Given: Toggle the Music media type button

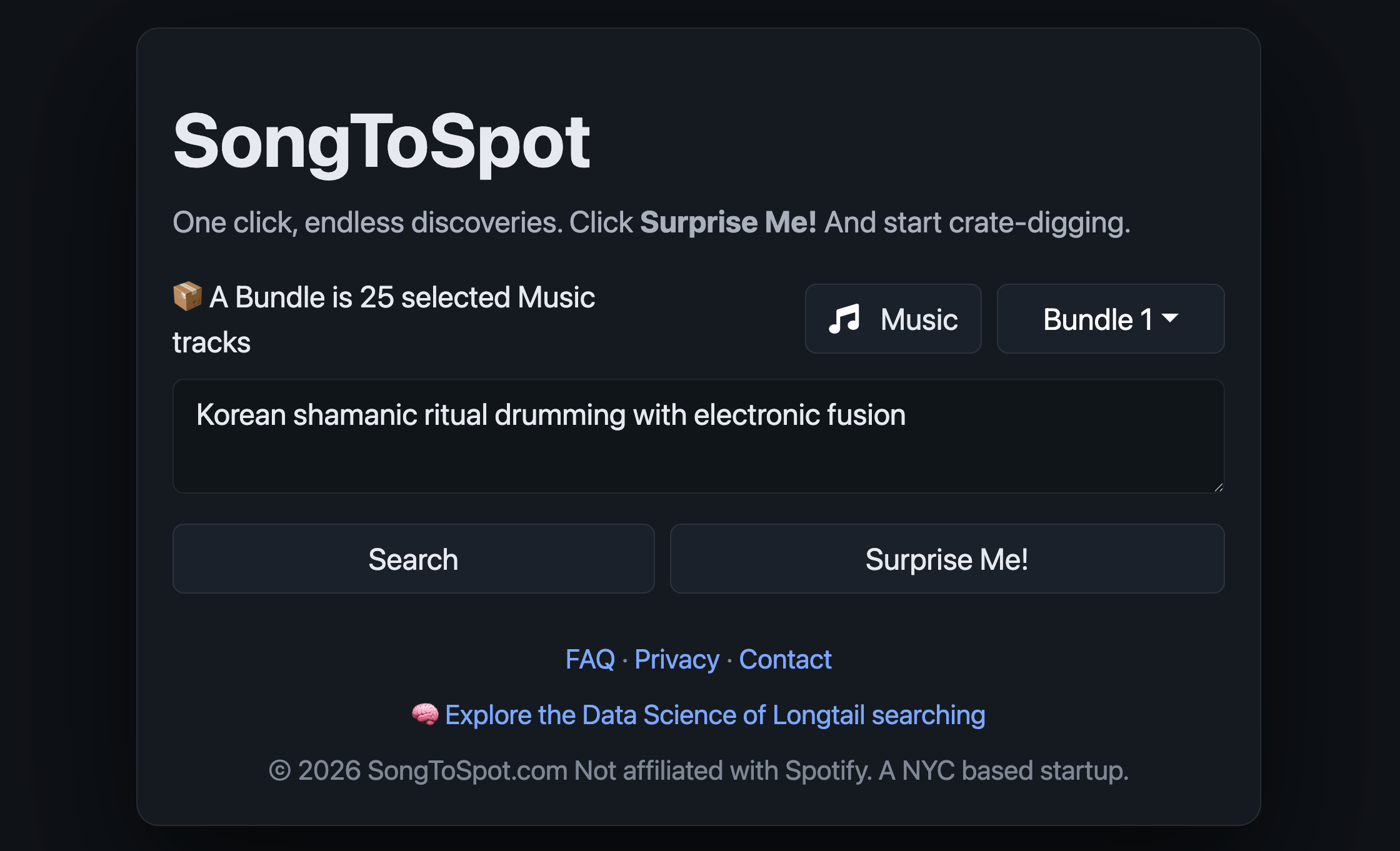Looking at the screenshot, I should (x=892, y=319).
